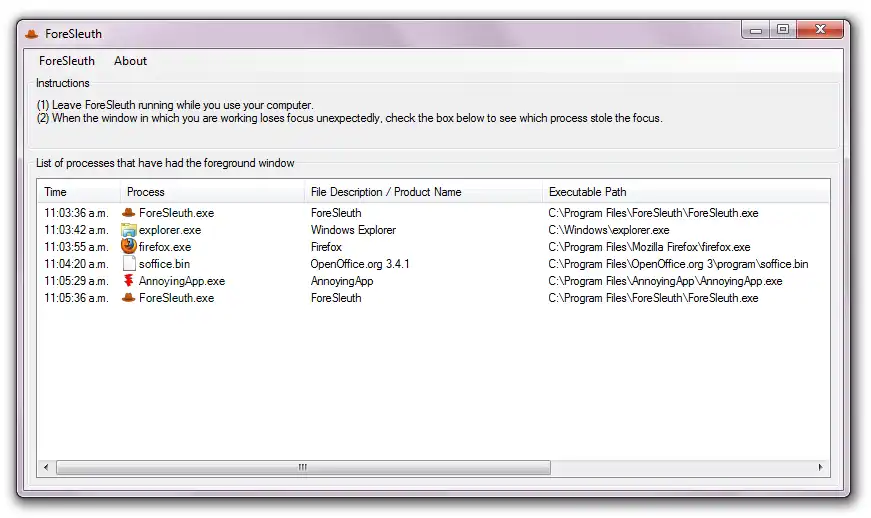
Task: Select the 11:04:20 a.m. time cell
Action: 76,264
